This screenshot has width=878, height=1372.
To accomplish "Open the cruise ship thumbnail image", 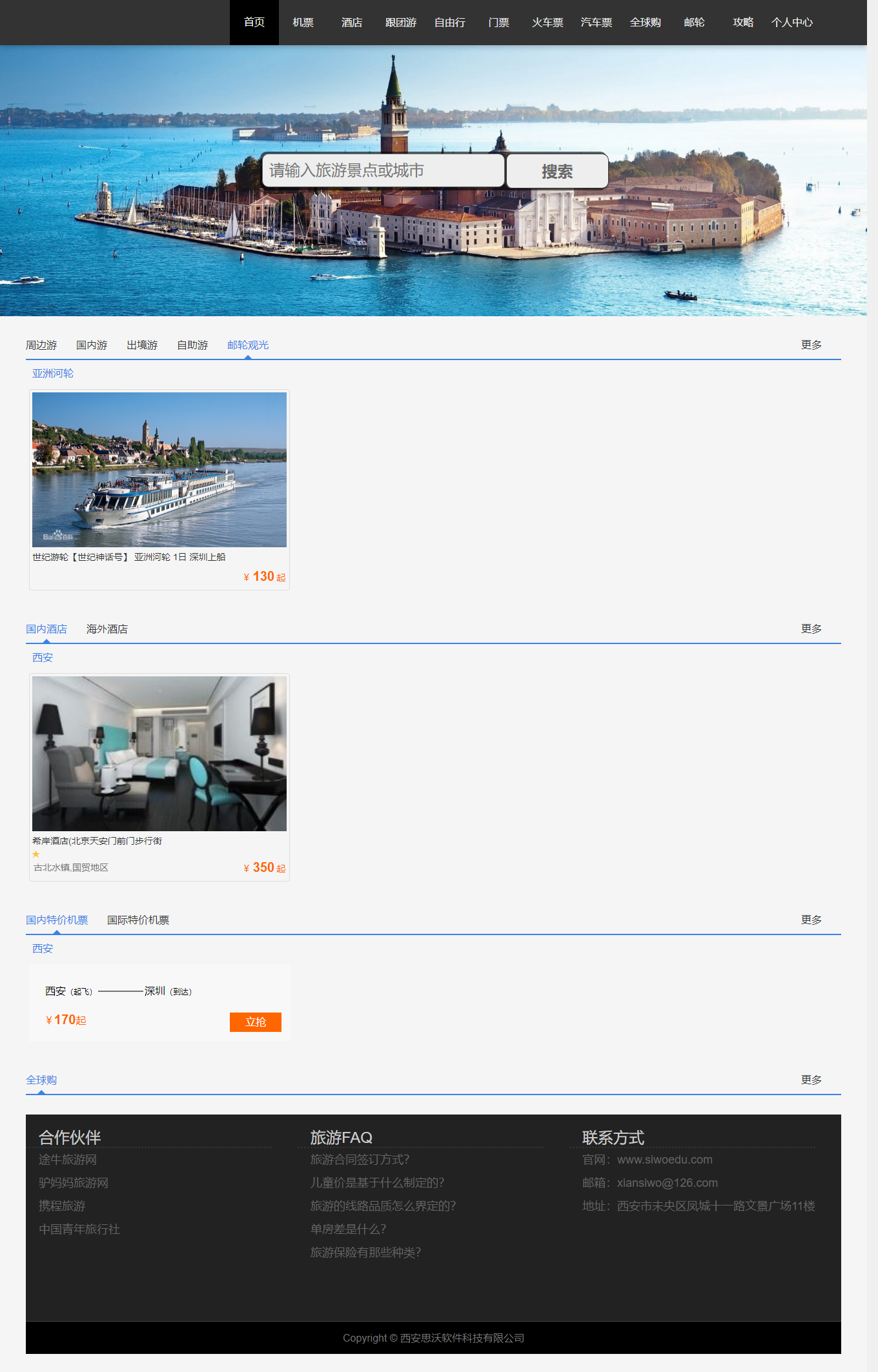I will (x=159, y=470).
